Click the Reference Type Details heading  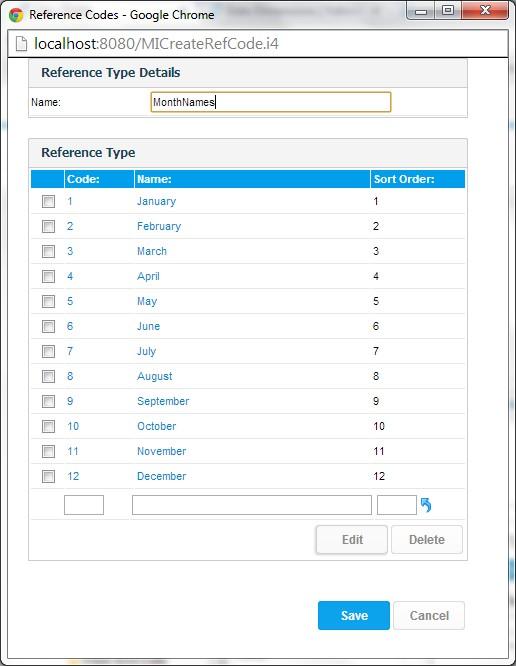pos(110,73)
